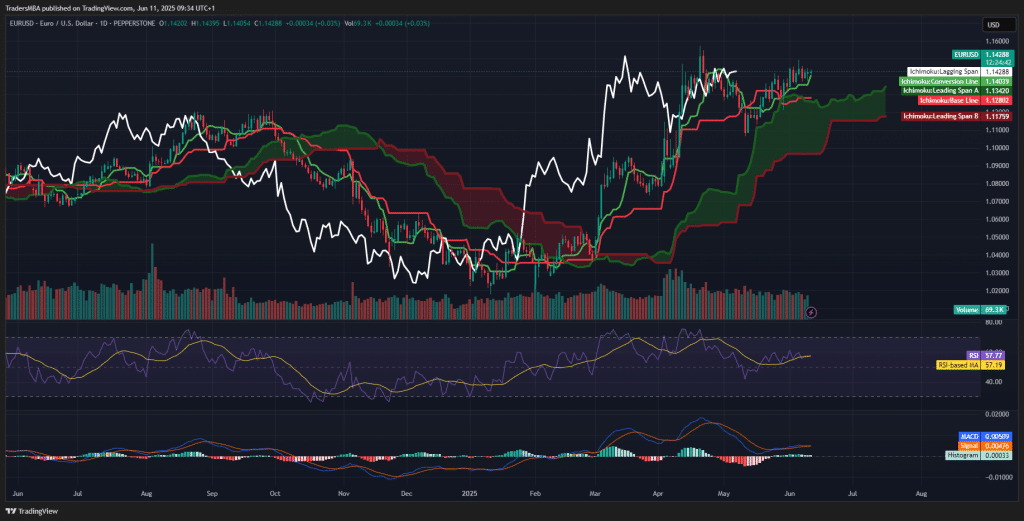Select the Ichimoku Lagging Span label

tap(943, 72)
